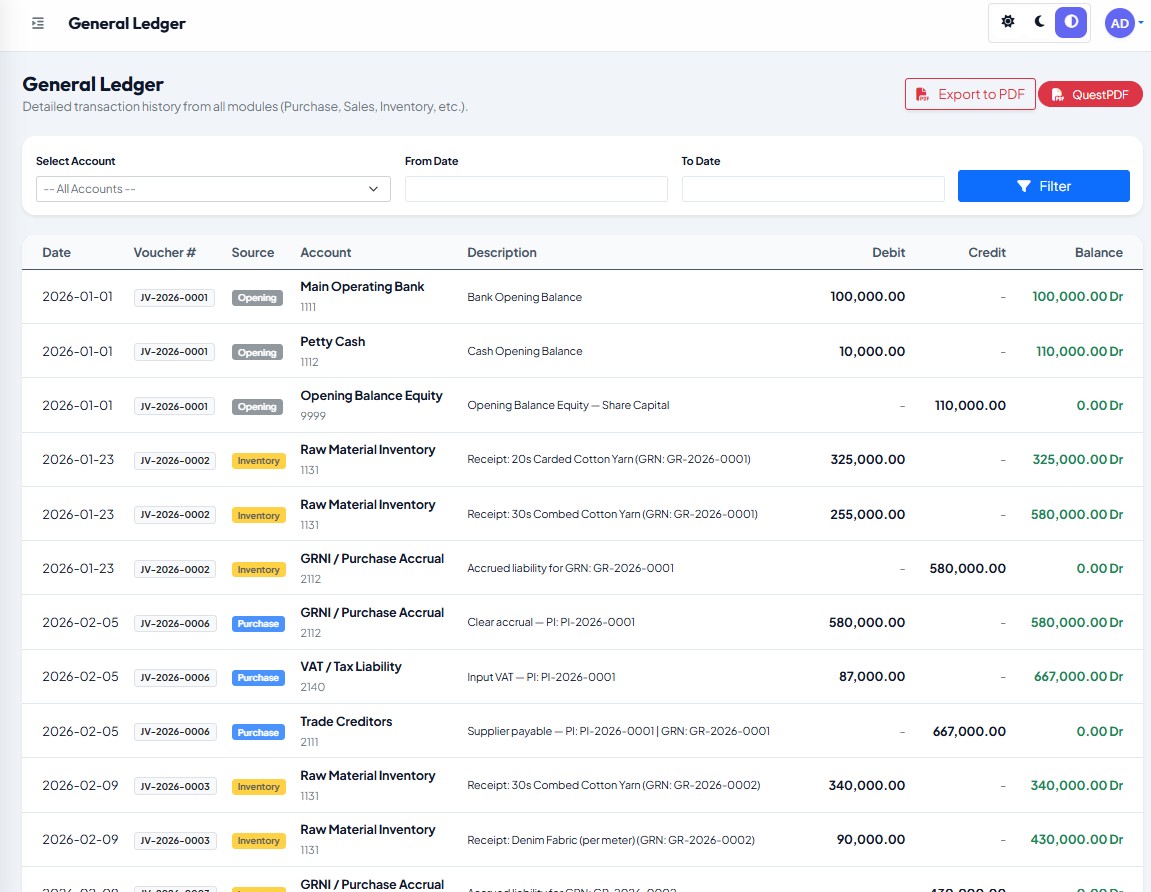Image resolution: width=1151 pixels, height=892 pixels.
Task: Click the 110,000.00 credit amount
Action: (x=970, y=405)
